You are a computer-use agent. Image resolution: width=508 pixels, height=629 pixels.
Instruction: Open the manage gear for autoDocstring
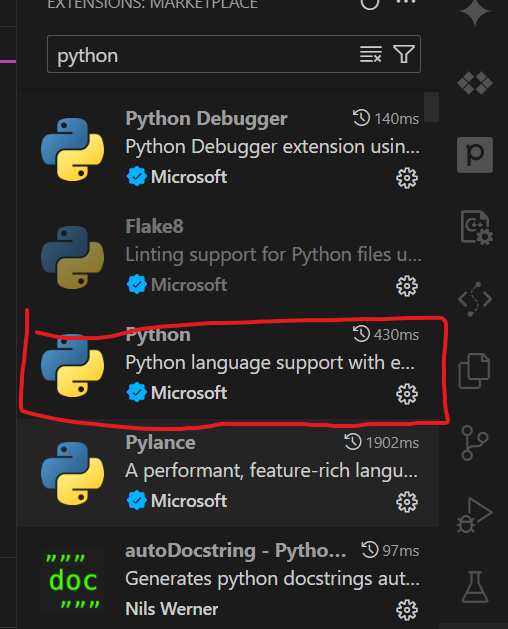pos(407,610)
